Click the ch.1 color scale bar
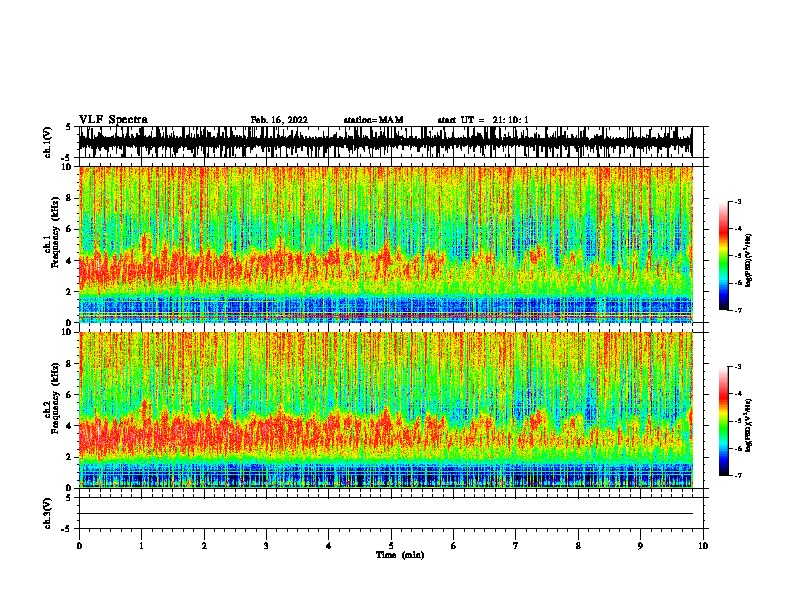This screenshot has width=792, height=612. click(x=724, y=256)
